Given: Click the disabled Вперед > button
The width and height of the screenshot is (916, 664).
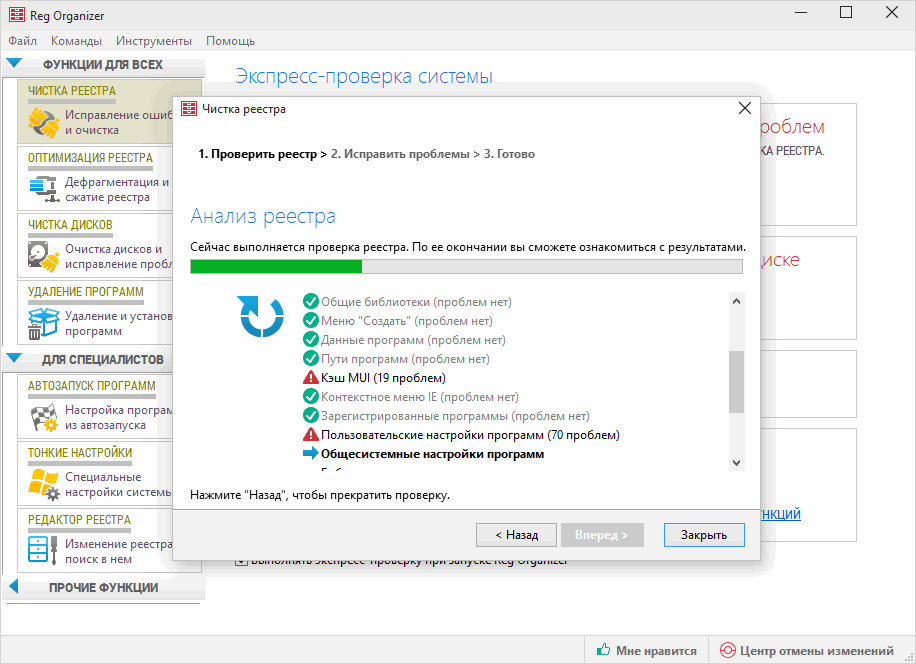Looking at the screenshot, I should coord(602,535).
